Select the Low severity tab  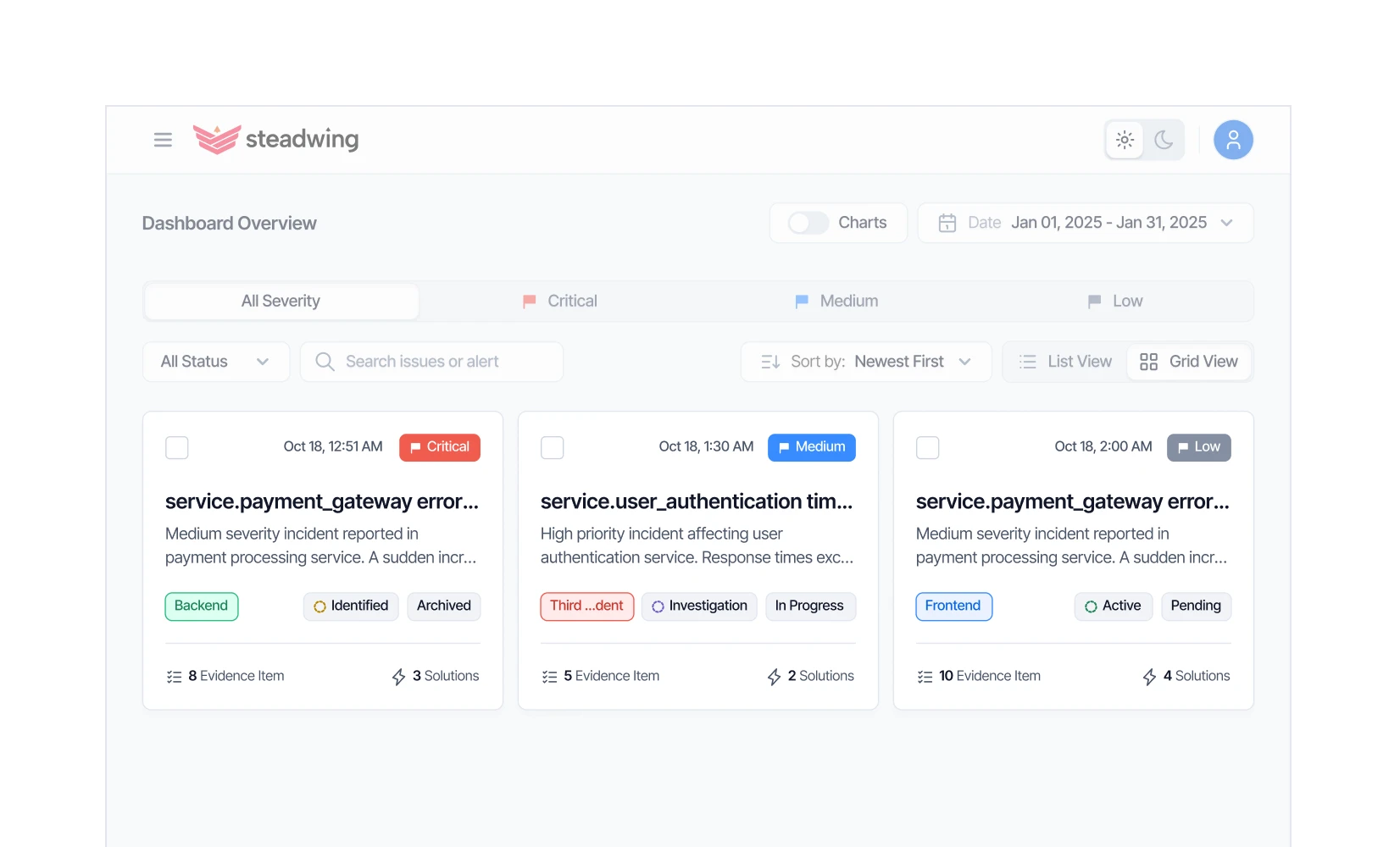pyautogui.click(x=1115, y=302)
